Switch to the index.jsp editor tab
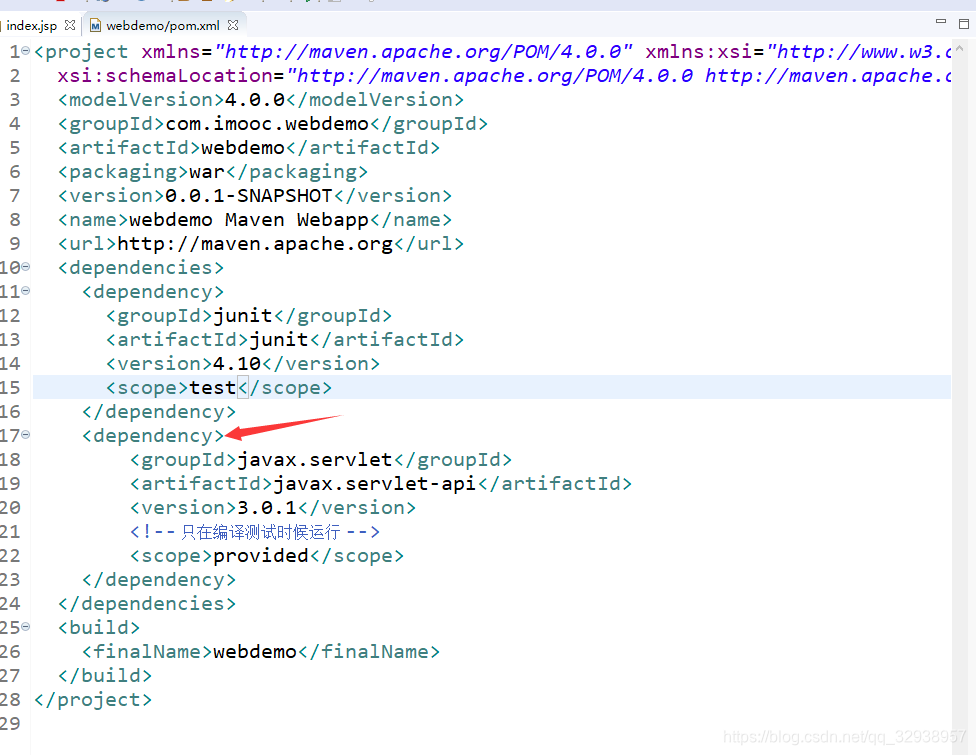Screen dimensions: 976x755 (x=31, y=26)
